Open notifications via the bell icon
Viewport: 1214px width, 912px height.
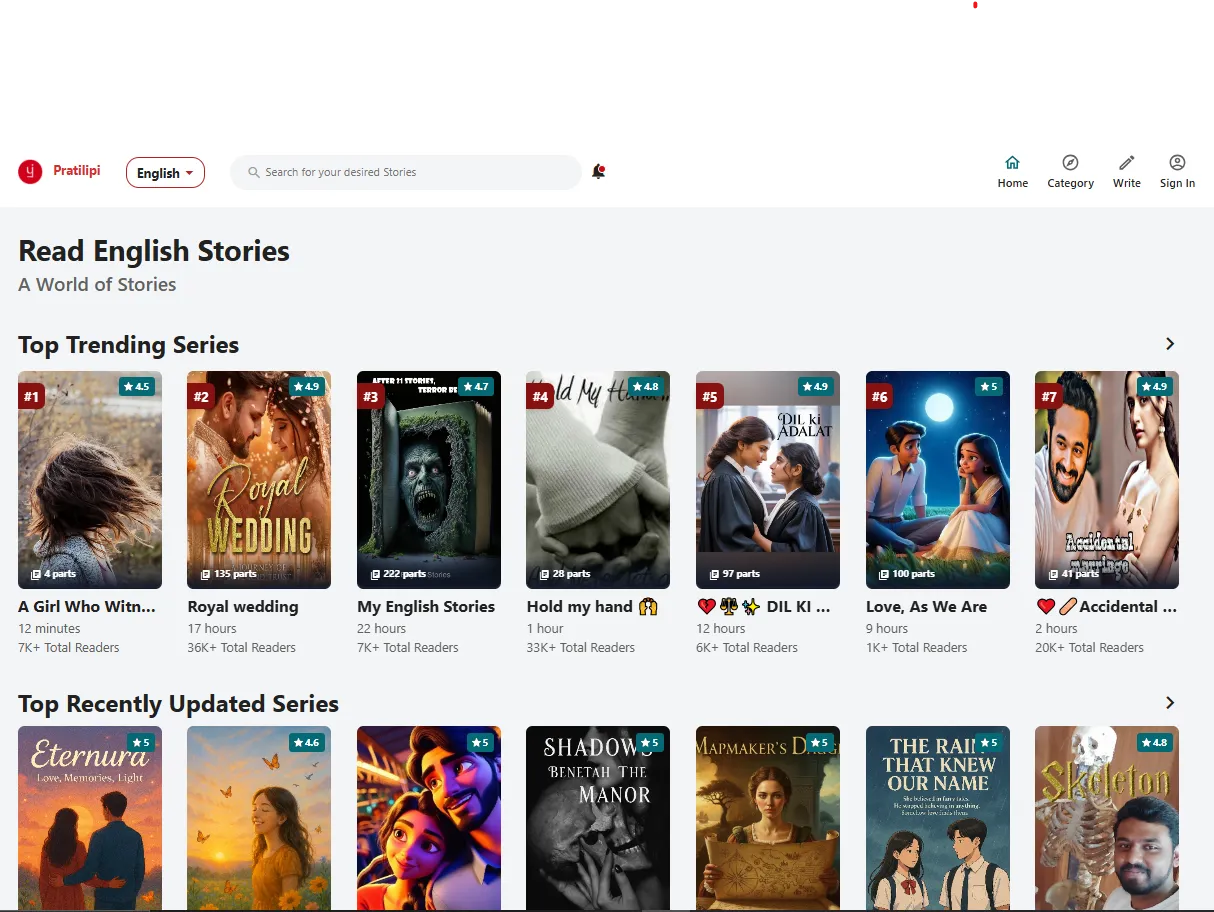(x=598, y=171)
